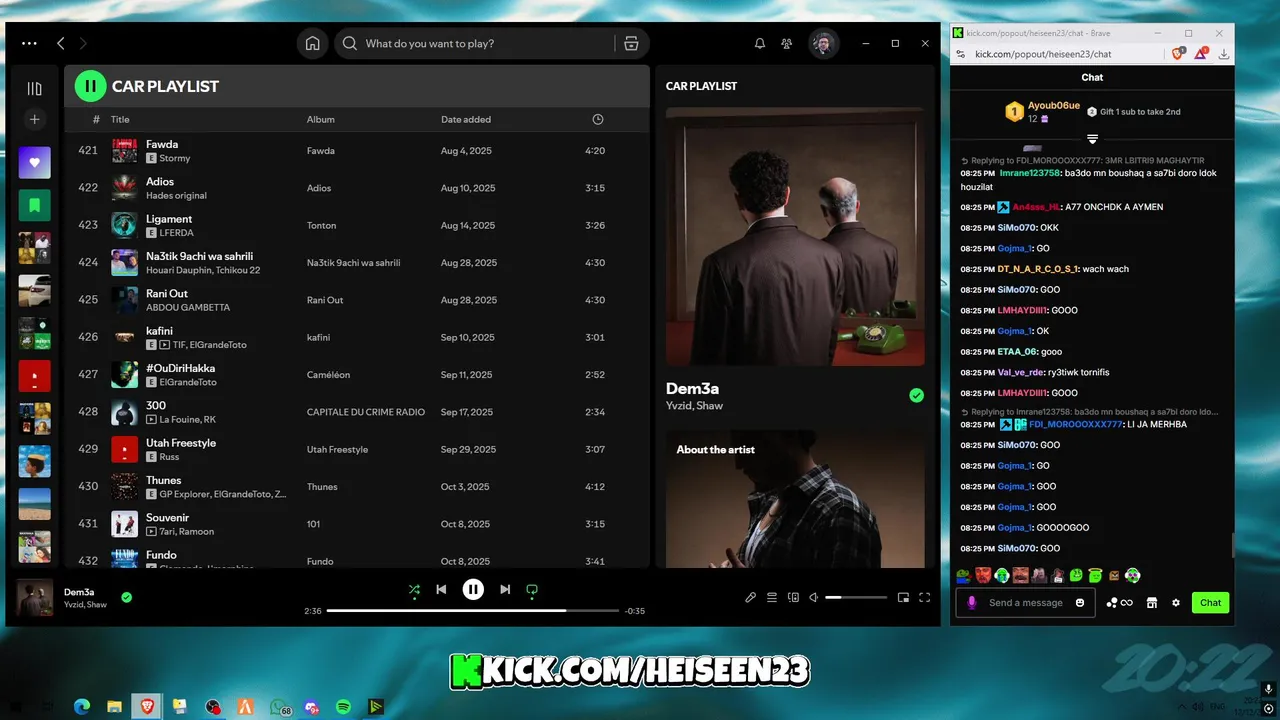Select the track titled Souvenir
1280x720 pixels.
(167, 518)
